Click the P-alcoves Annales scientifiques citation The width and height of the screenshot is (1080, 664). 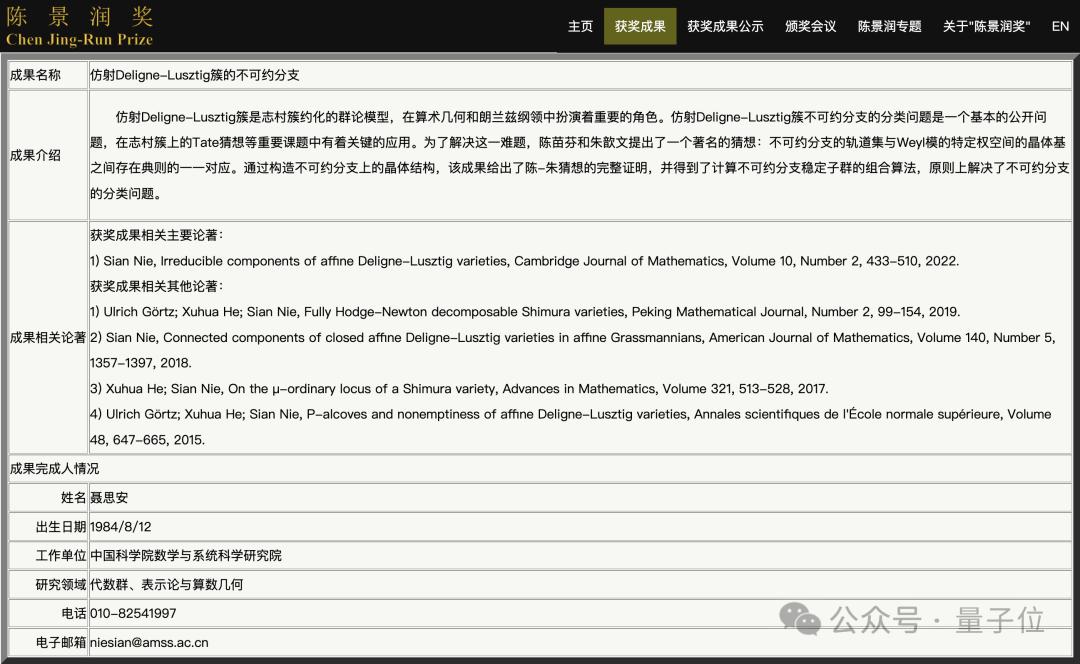[571, 426]
